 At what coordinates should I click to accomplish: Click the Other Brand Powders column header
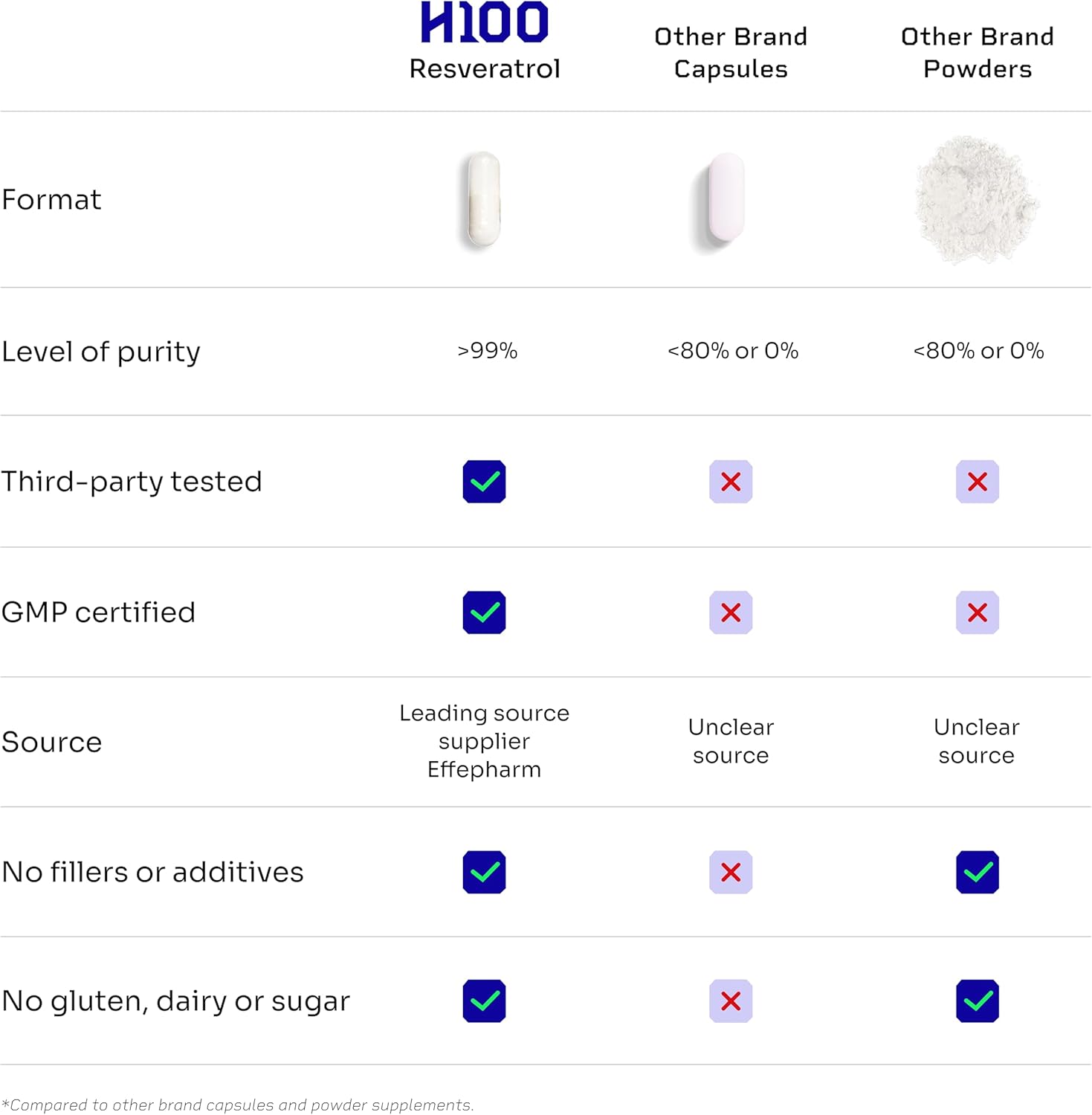(977, 53)
